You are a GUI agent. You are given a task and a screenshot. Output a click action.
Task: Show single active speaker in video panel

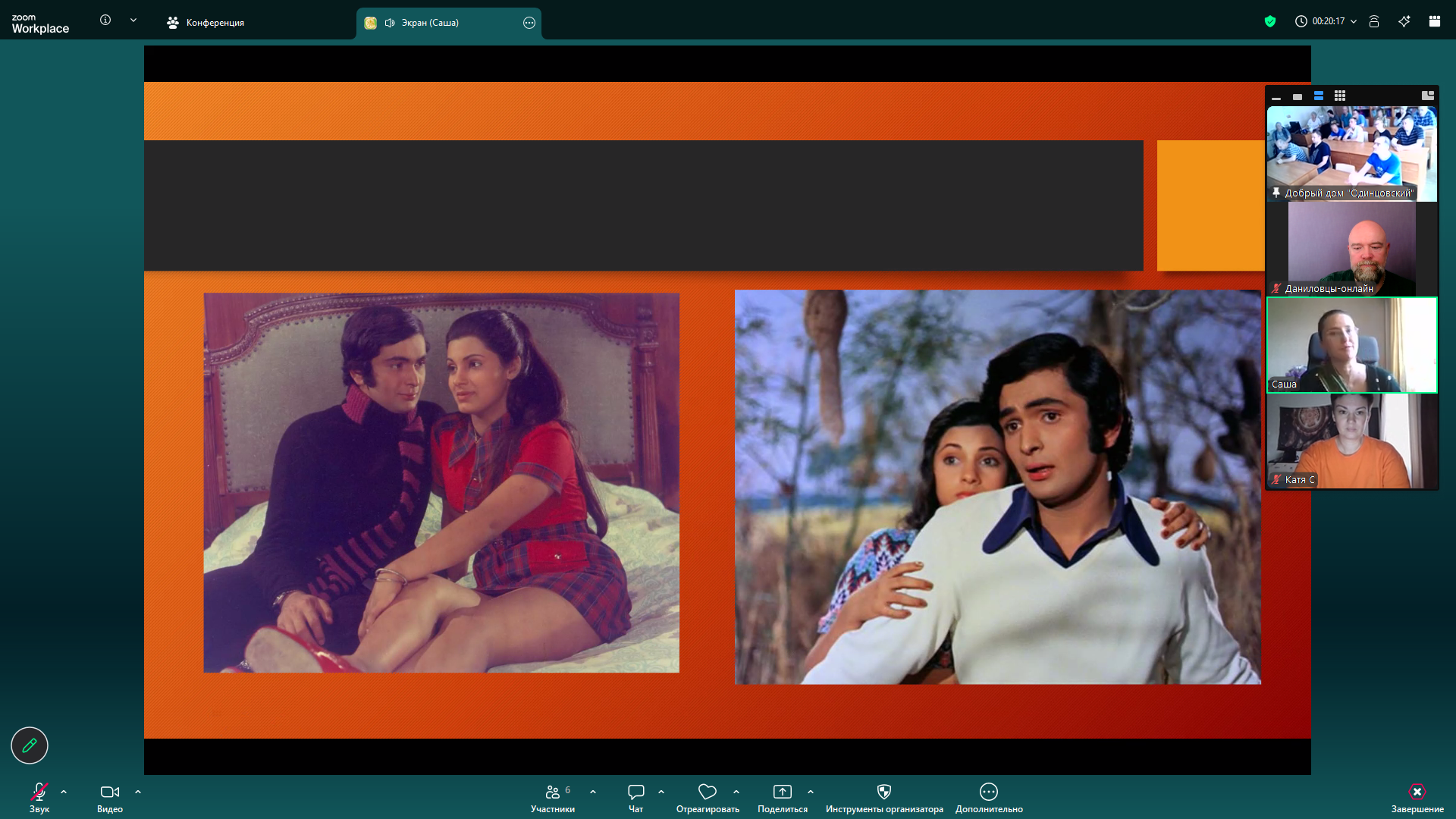[x=1298, y=96]
